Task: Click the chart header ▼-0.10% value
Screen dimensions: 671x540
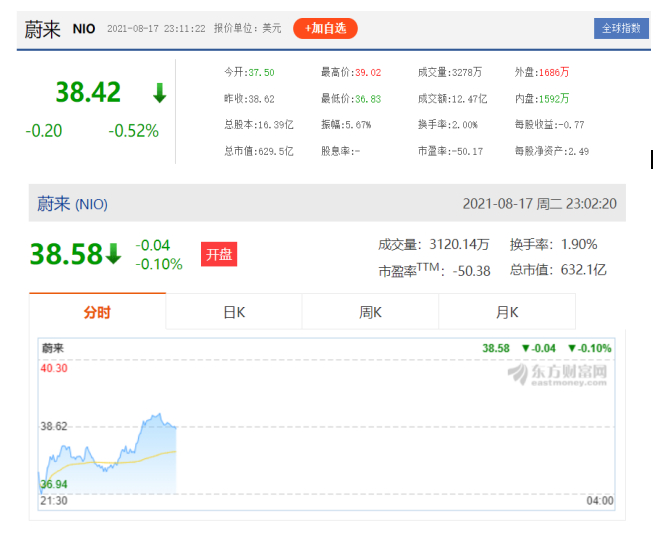Action: click(x=589, y=348)
